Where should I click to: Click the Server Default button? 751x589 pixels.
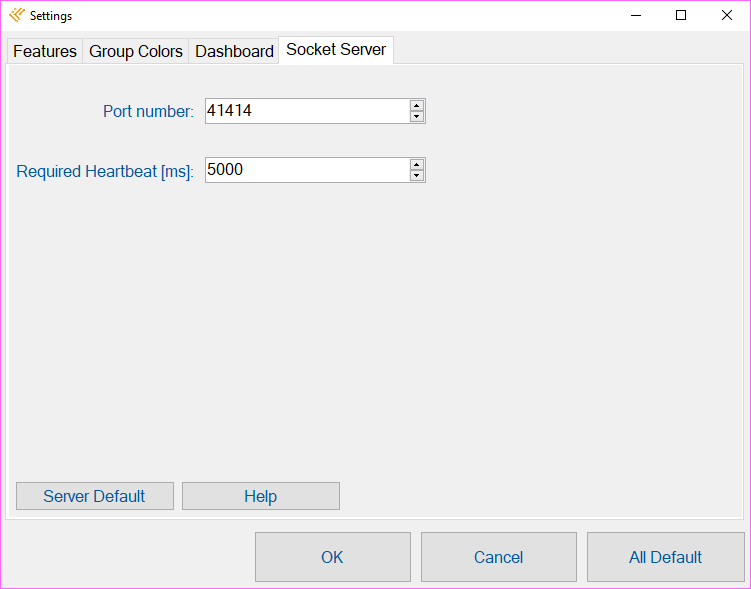click(95, 496)
